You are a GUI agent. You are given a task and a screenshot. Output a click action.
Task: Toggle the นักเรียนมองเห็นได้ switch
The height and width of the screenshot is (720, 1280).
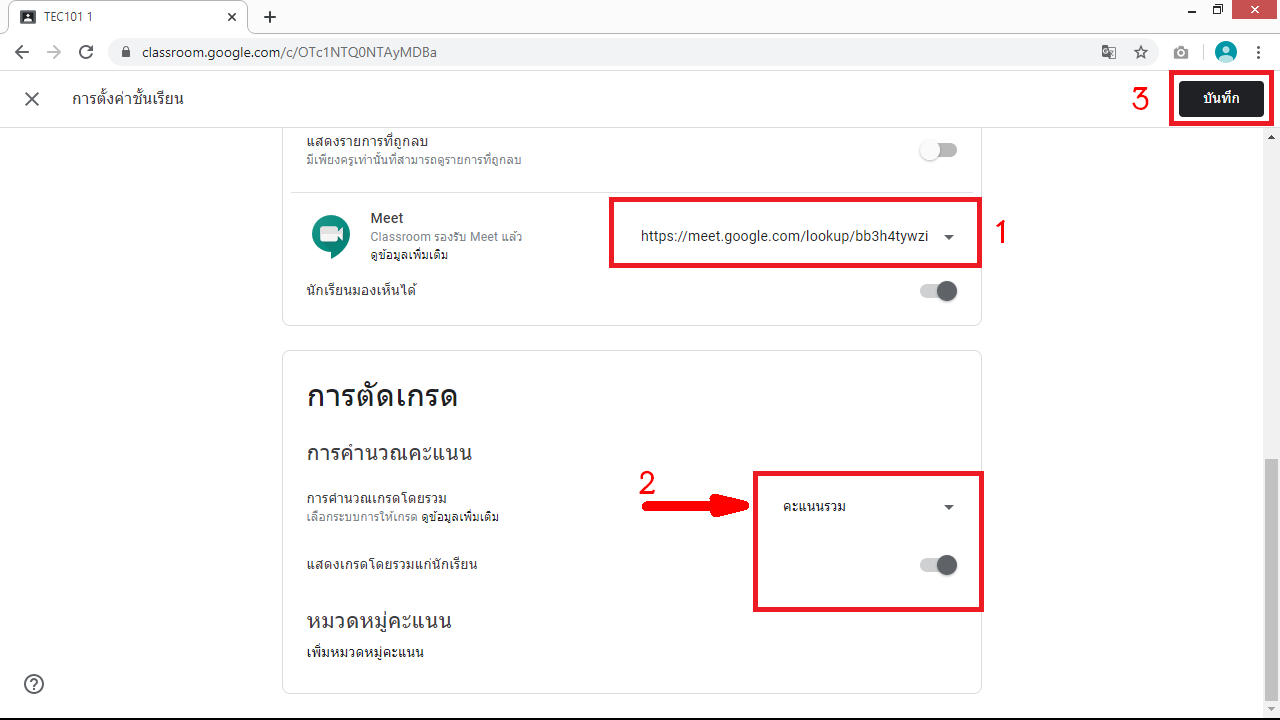[x=938, y=291]
